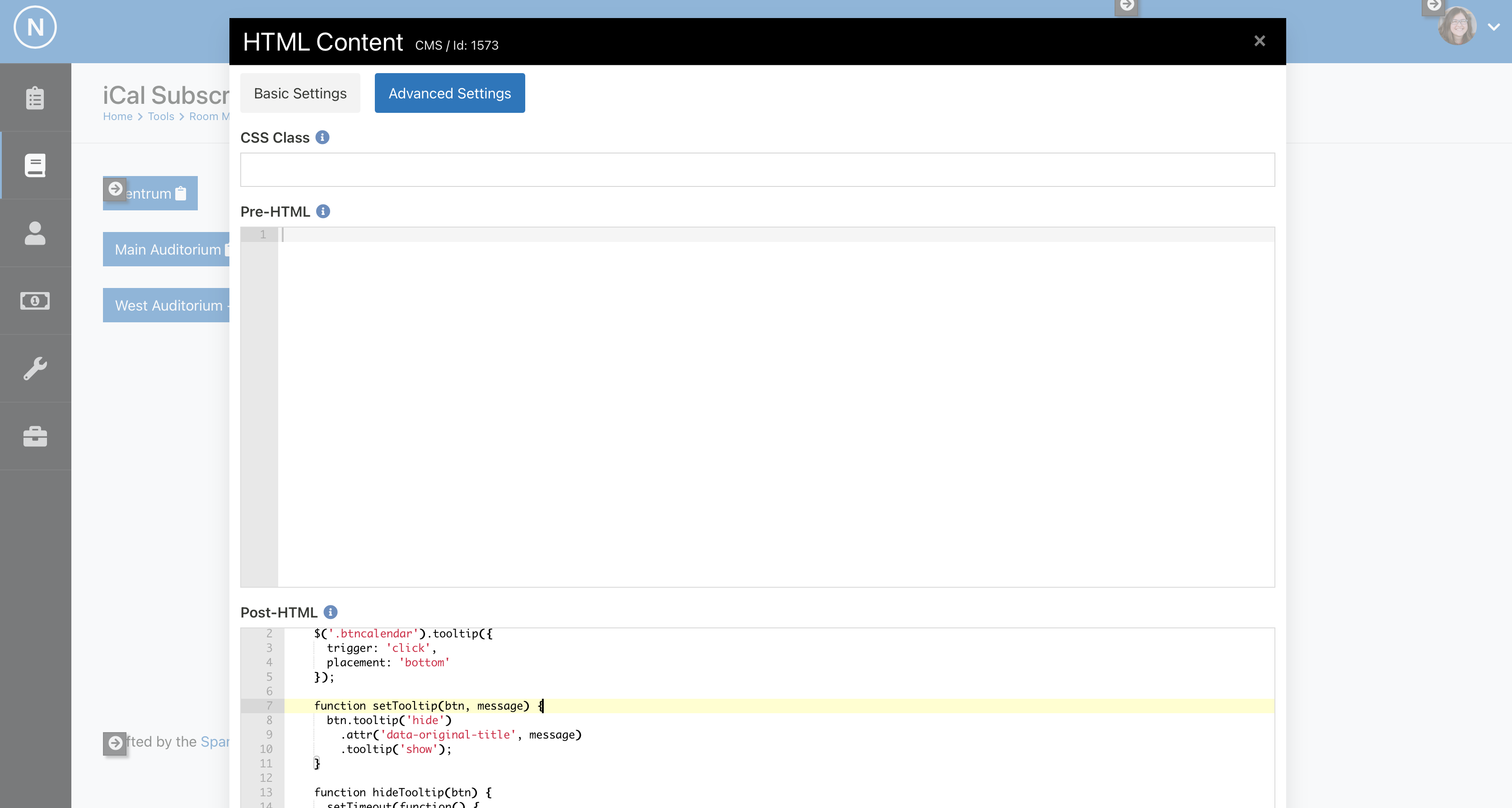This screenshot has height=808, width=1512.
Task: Click arrow icon beside the footer text
Action: pos(115,743)
